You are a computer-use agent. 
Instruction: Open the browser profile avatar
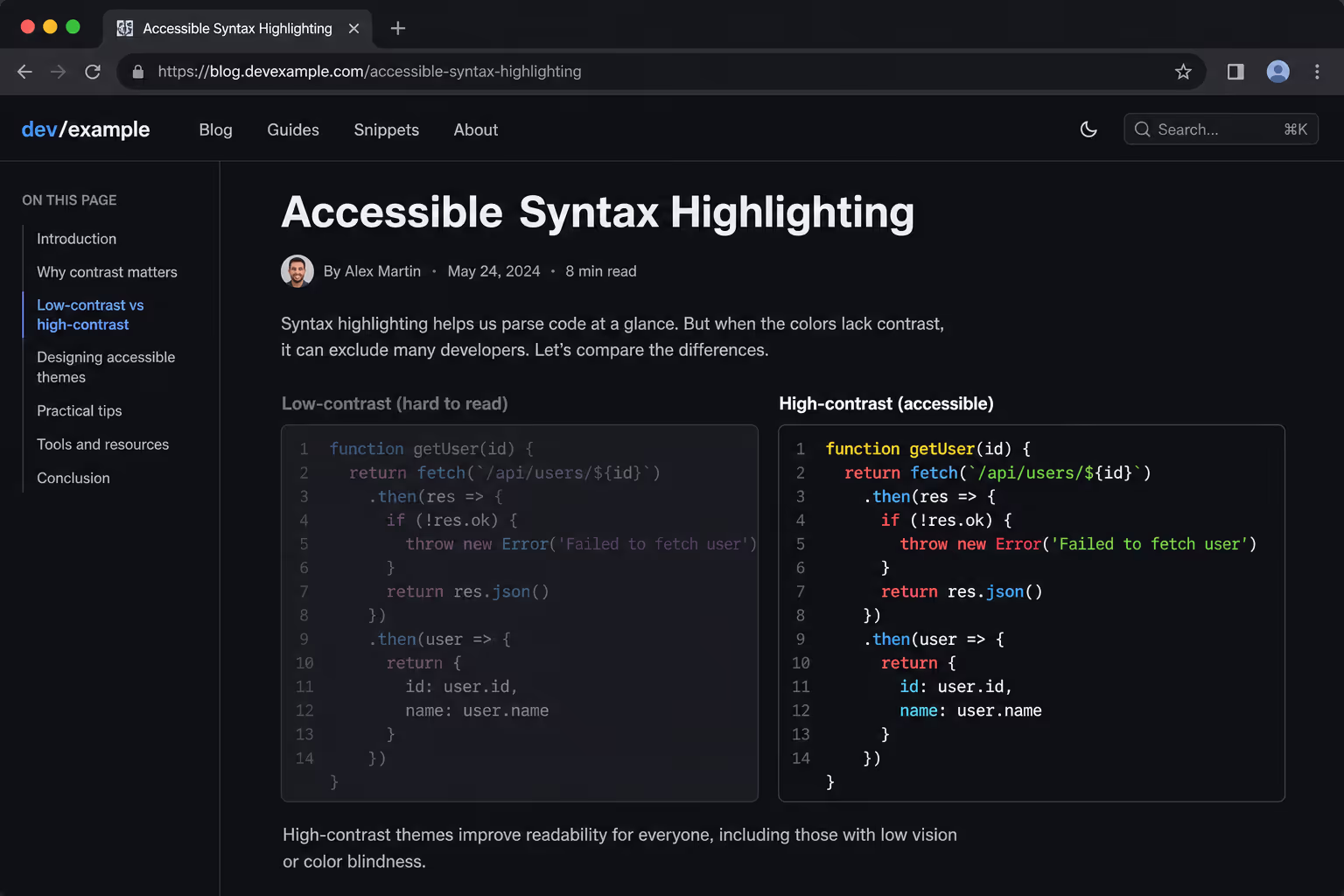coord(1278,72)
